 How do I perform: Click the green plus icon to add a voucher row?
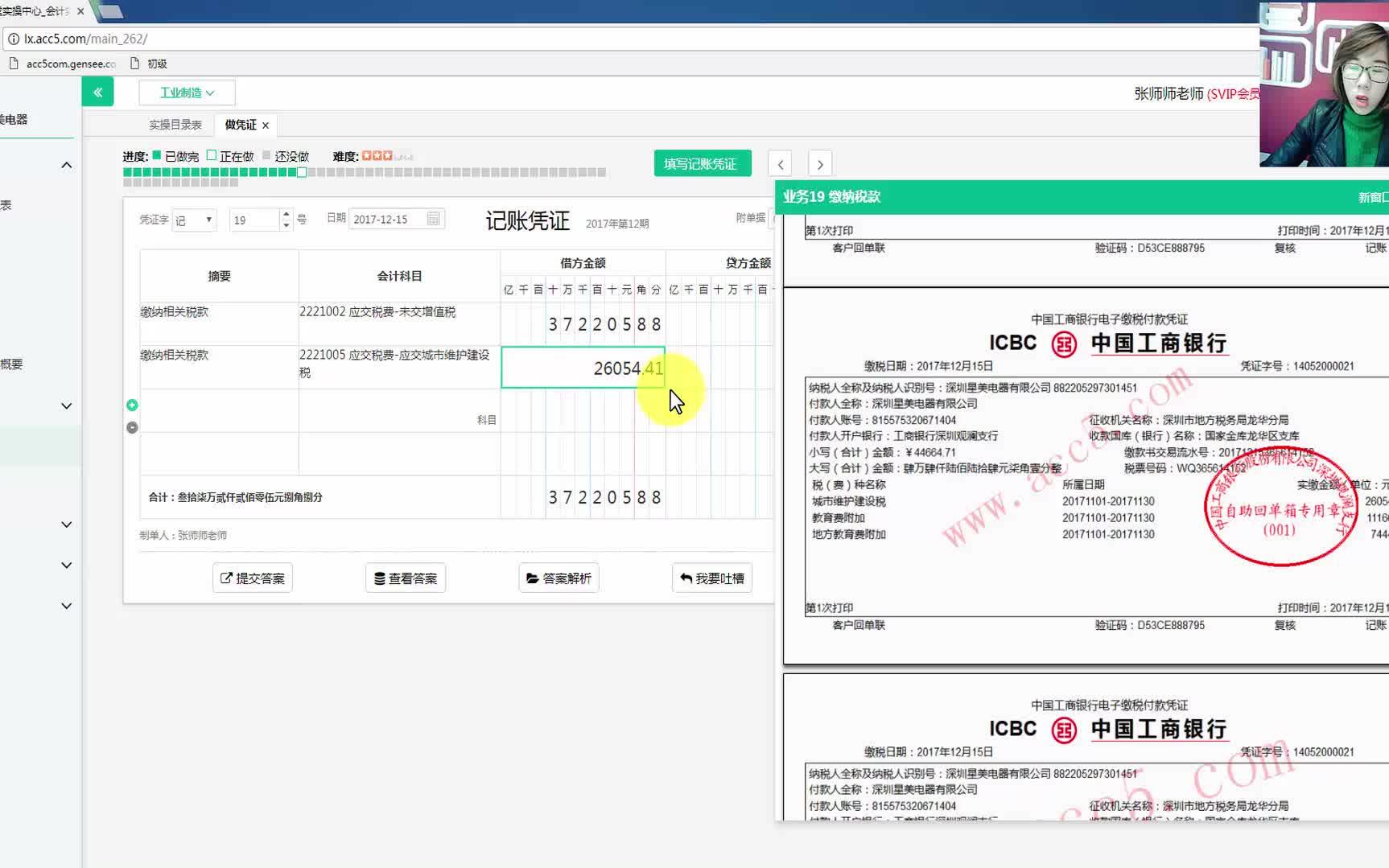[131, 405]
